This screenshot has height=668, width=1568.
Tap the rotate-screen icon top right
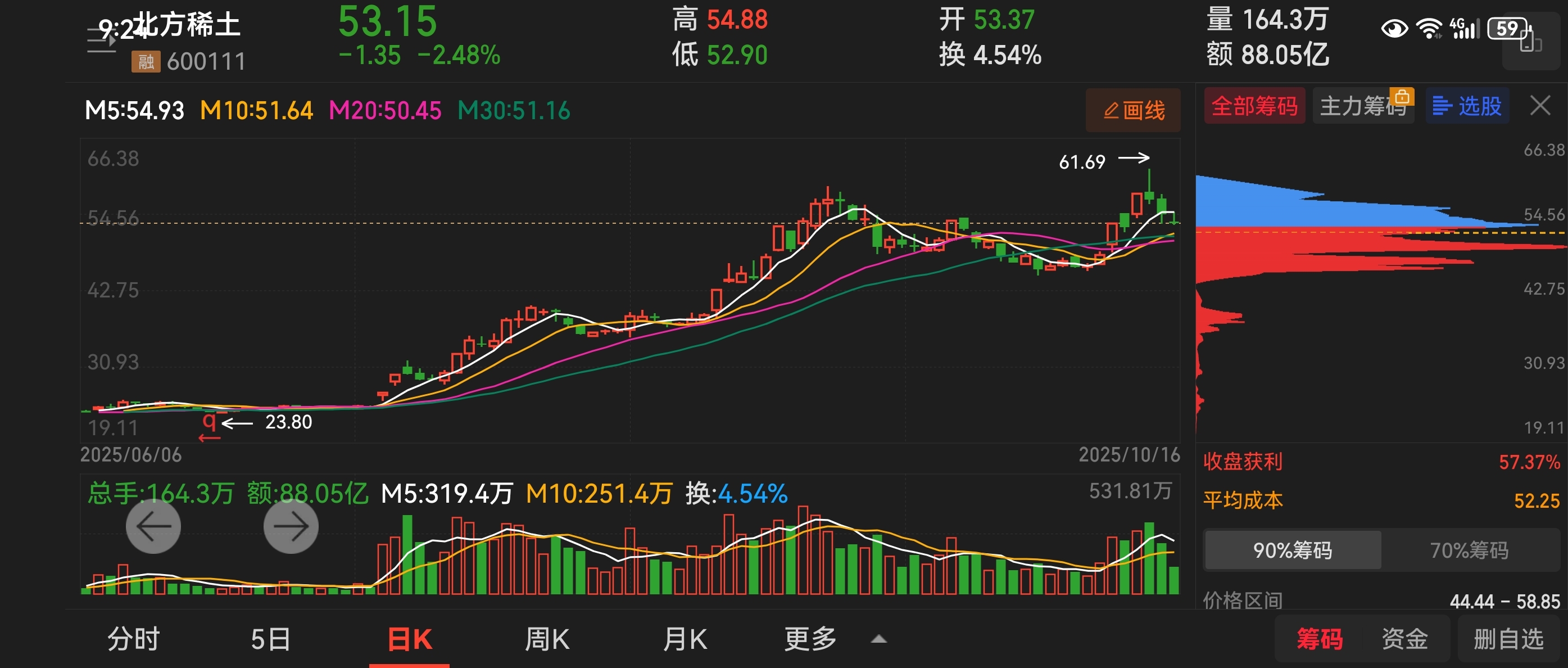click(x=1530, y=43)
